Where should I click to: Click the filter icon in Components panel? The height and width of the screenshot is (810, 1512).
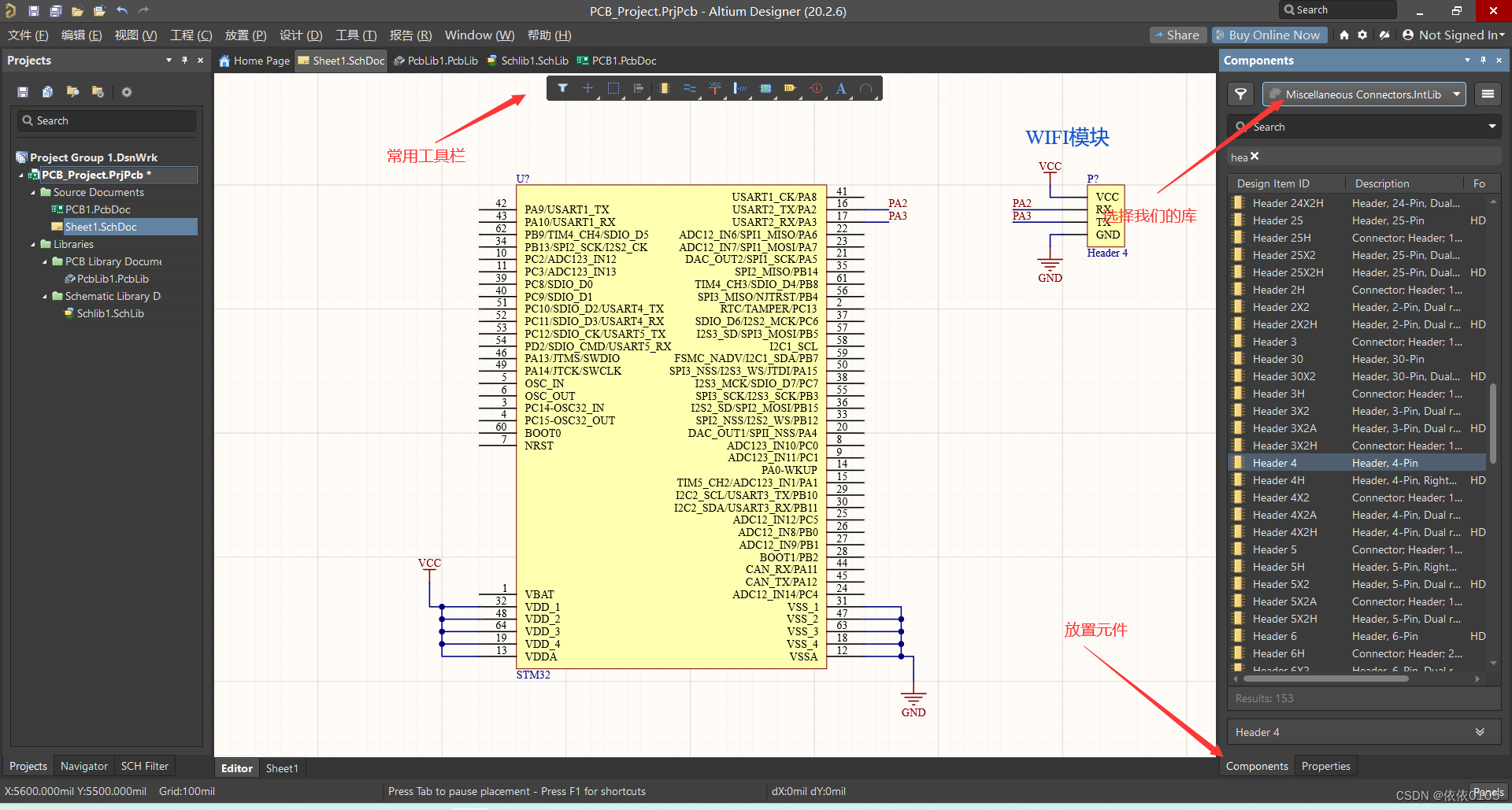pyautogui.click(x=1240, y=94)
